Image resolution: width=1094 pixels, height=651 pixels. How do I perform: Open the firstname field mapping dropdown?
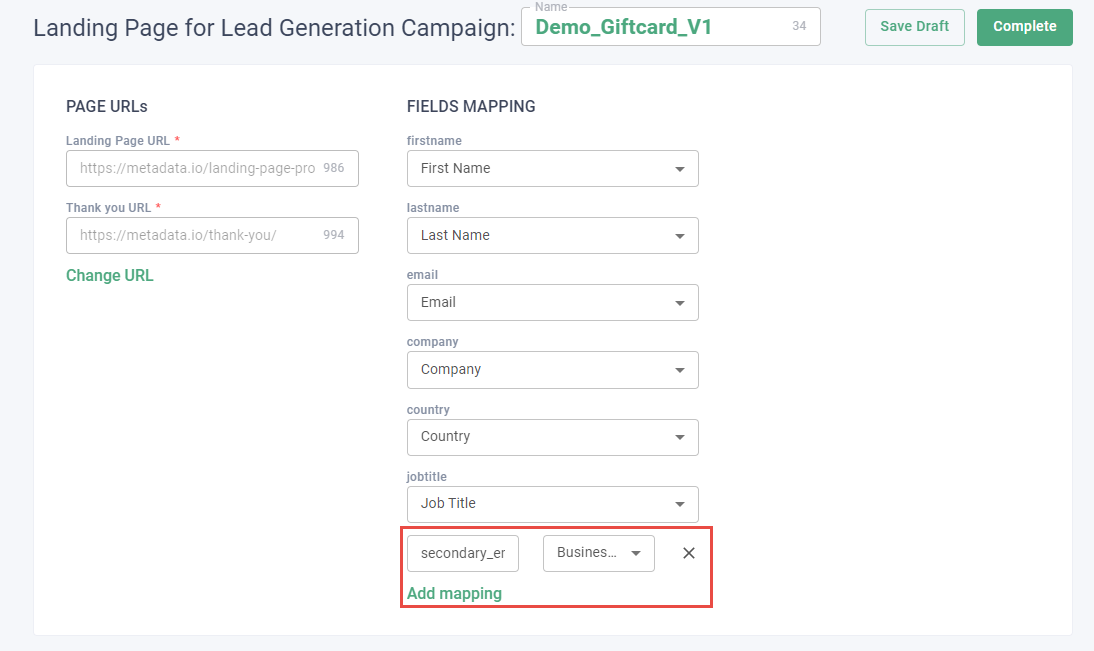click(x=540, y=169)
